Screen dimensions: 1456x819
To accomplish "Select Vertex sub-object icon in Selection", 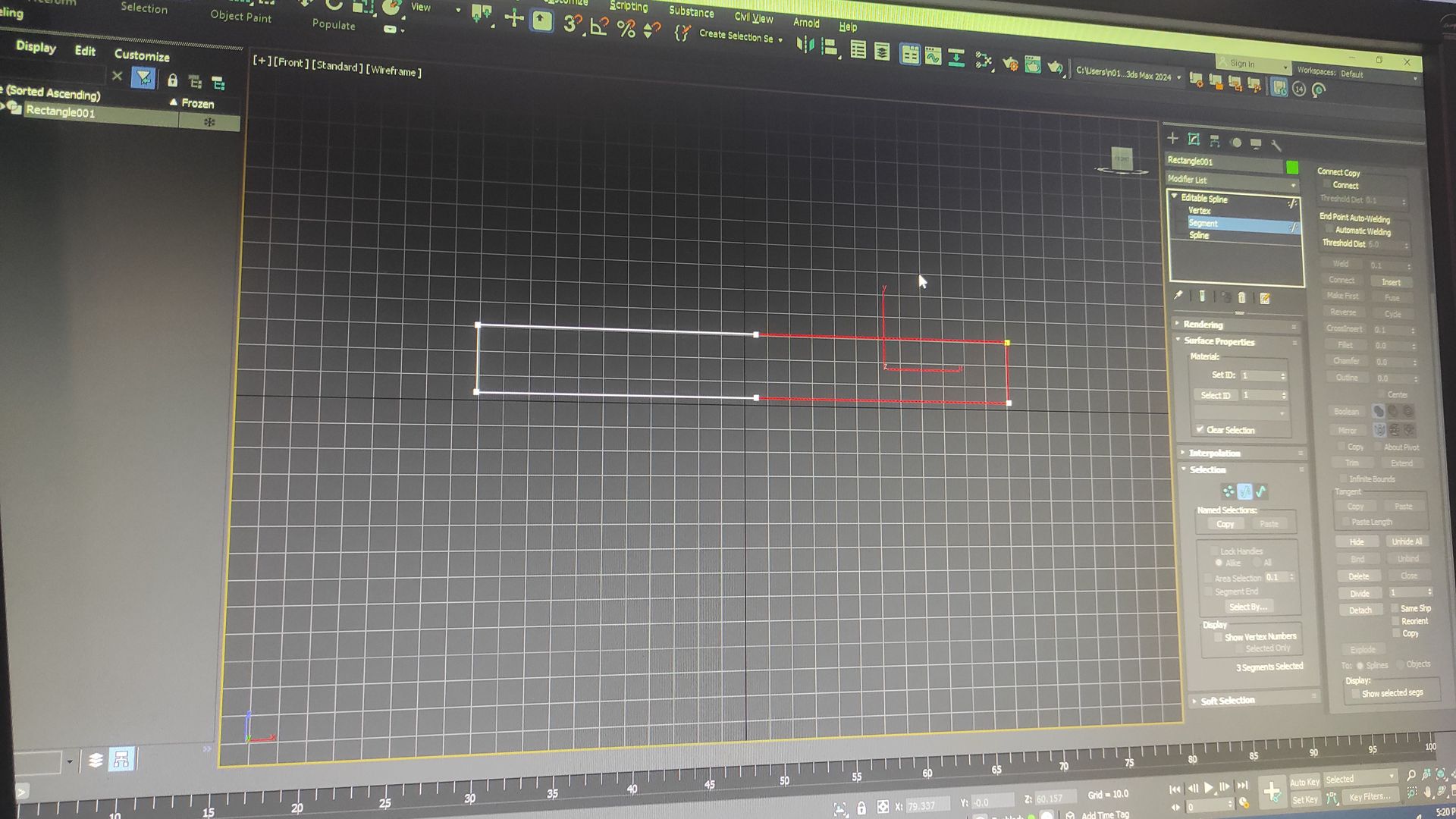I will coord(1228,491).
